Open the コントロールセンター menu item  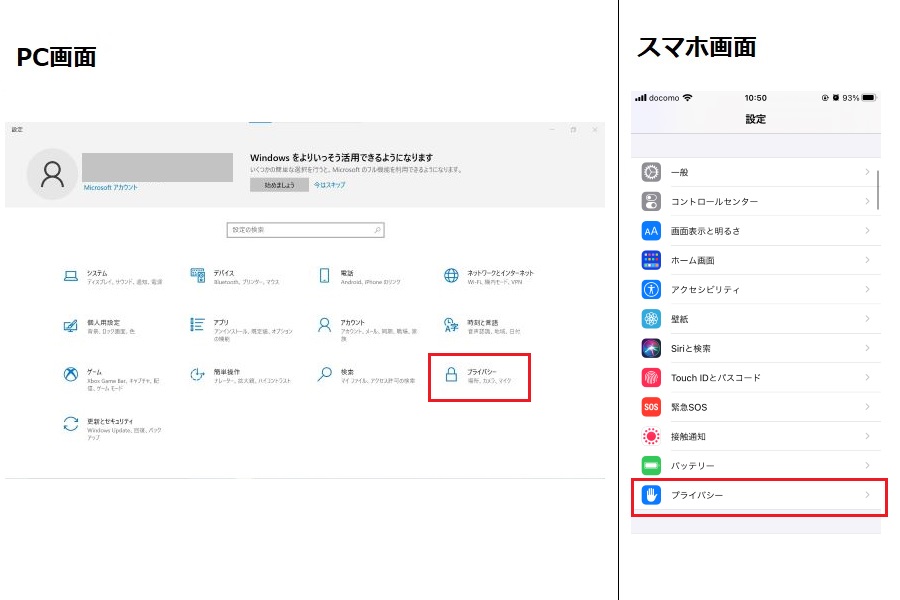pyautogui.click(x=714, y=202)
